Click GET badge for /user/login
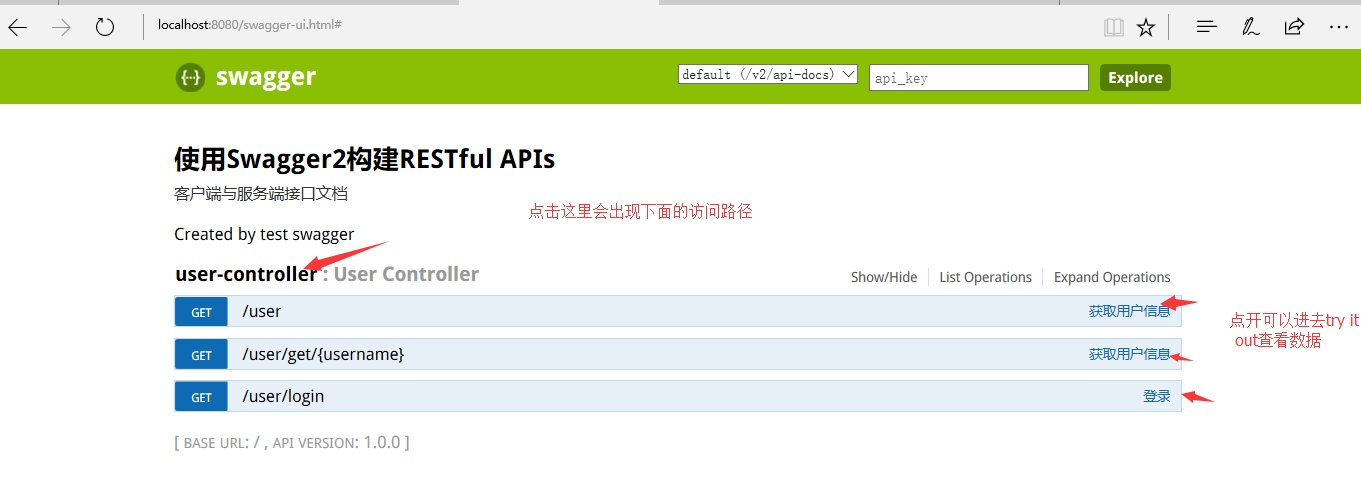Viewport: 1361px width, 482px height. 201,397
